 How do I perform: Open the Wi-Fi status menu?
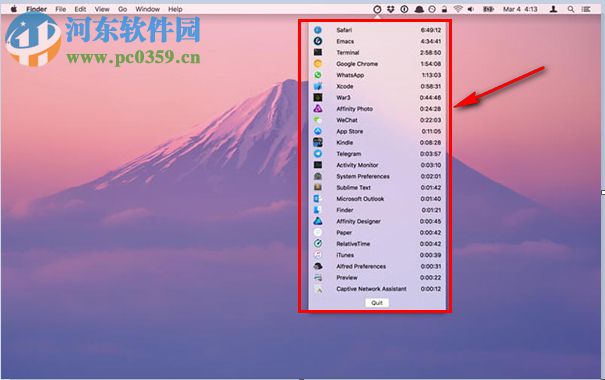click(458, 9)
